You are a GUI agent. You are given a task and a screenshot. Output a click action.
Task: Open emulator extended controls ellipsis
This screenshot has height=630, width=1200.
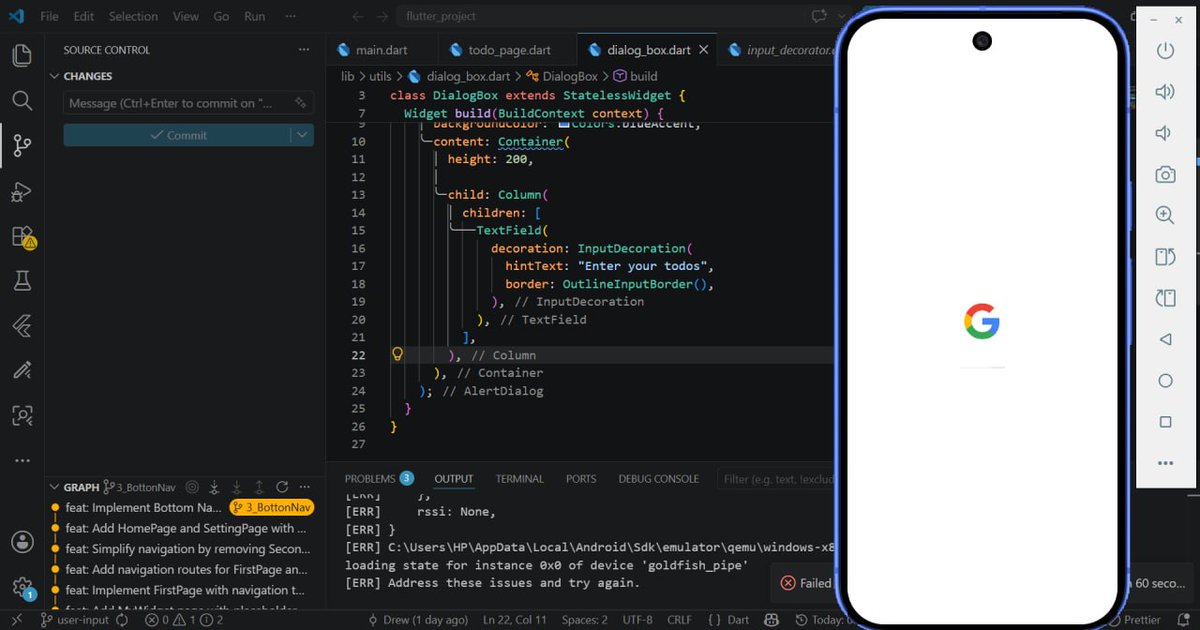[1165, 463]
